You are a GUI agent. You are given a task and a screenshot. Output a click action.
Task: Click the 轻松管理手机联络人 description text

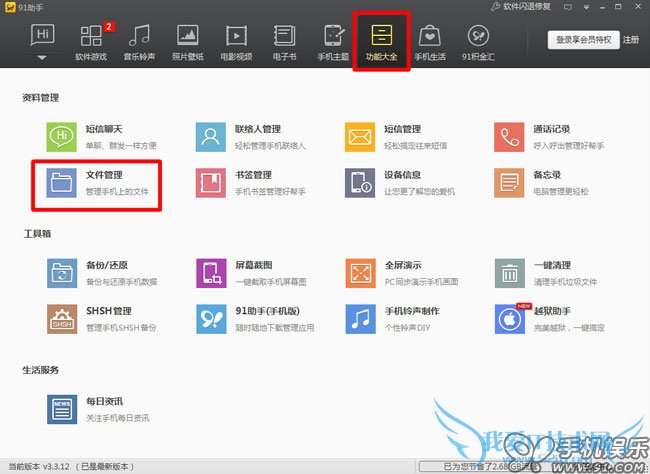tap(270, 146)
